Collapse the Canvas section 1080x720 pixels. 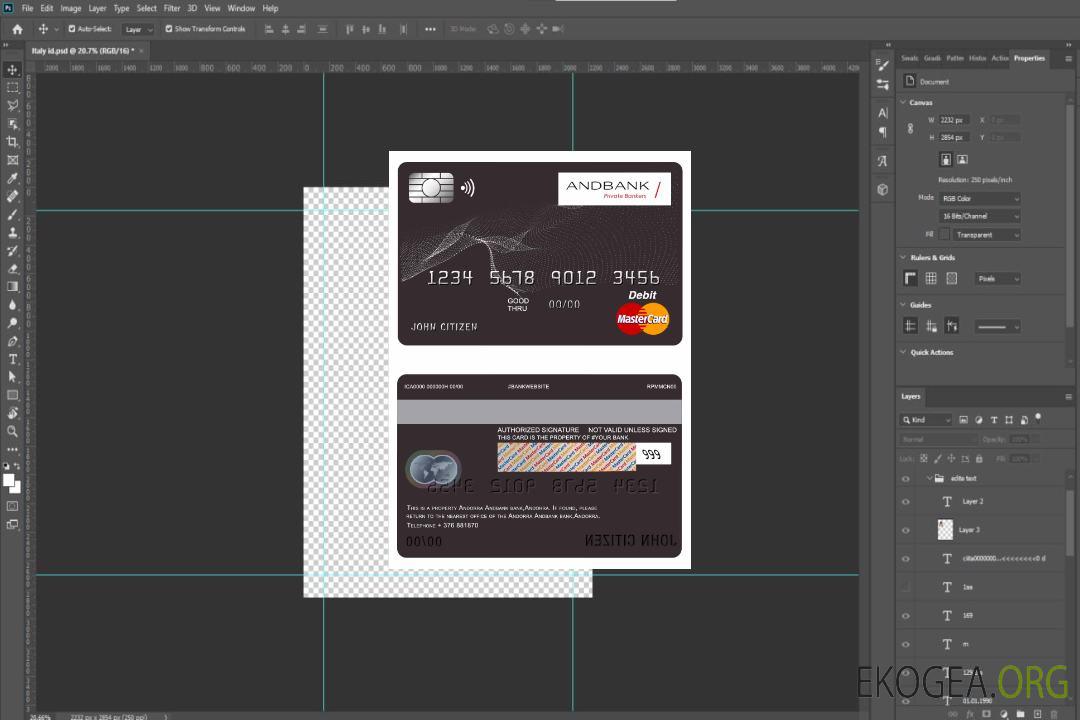point(904,102)
